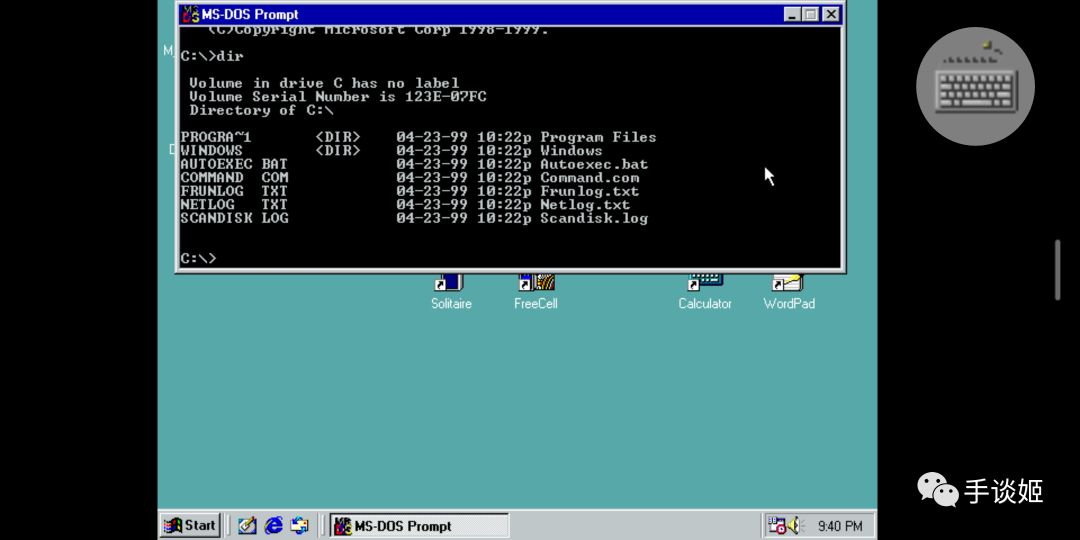This screenshot has height=540, width=1080.
Task: Click the 9:40 PM system clock
Action: pos(840,527)
